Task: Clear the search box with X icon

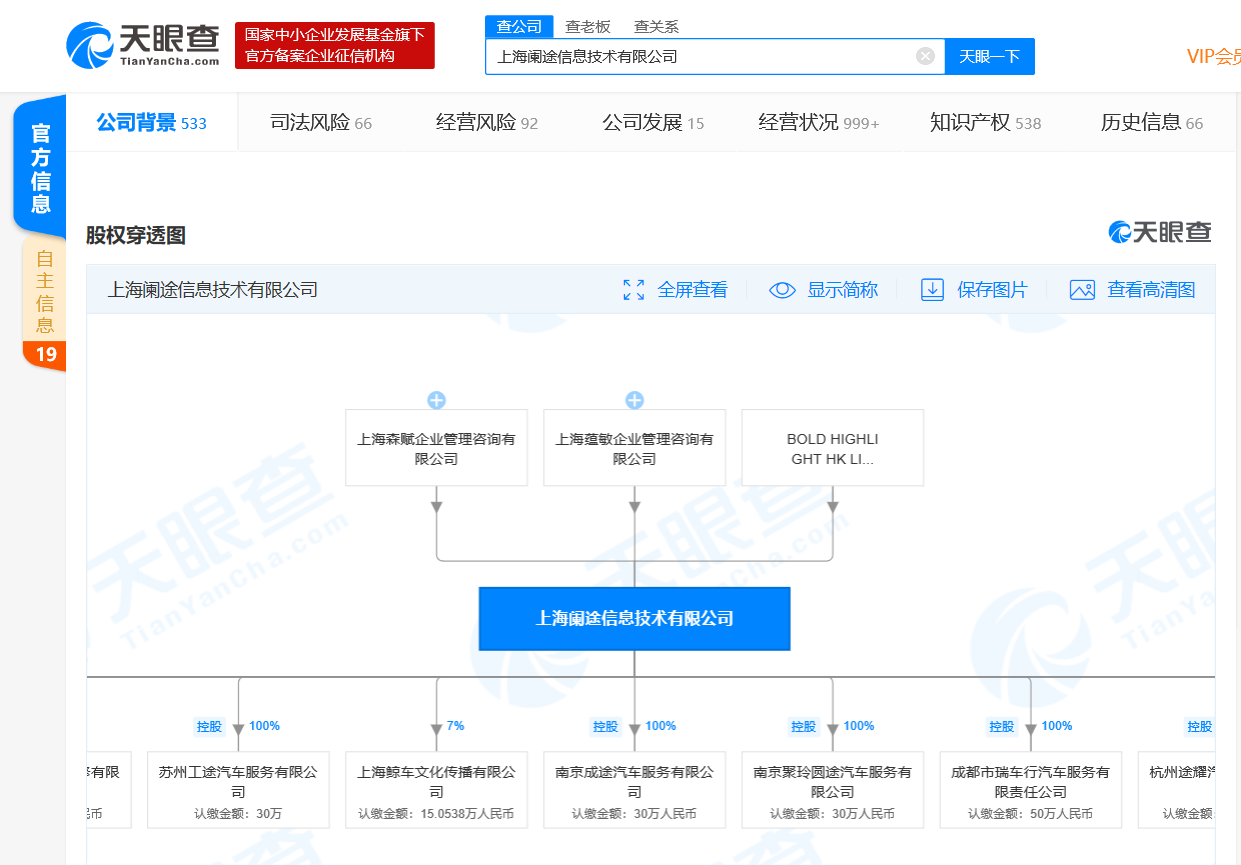Action: point(925,56)
